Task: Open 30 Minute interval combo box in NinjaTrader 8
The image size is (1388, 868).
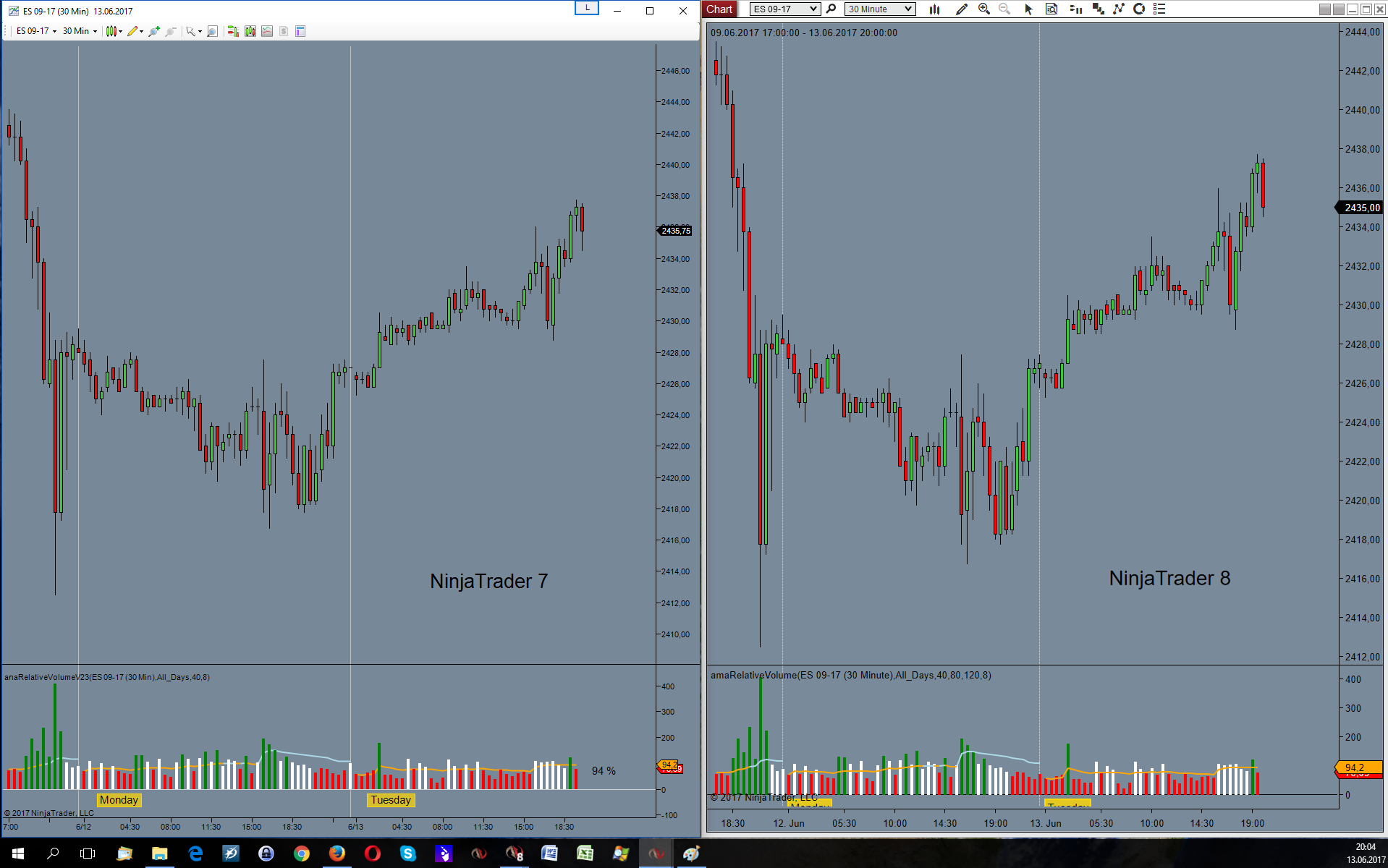Action: 880,9
